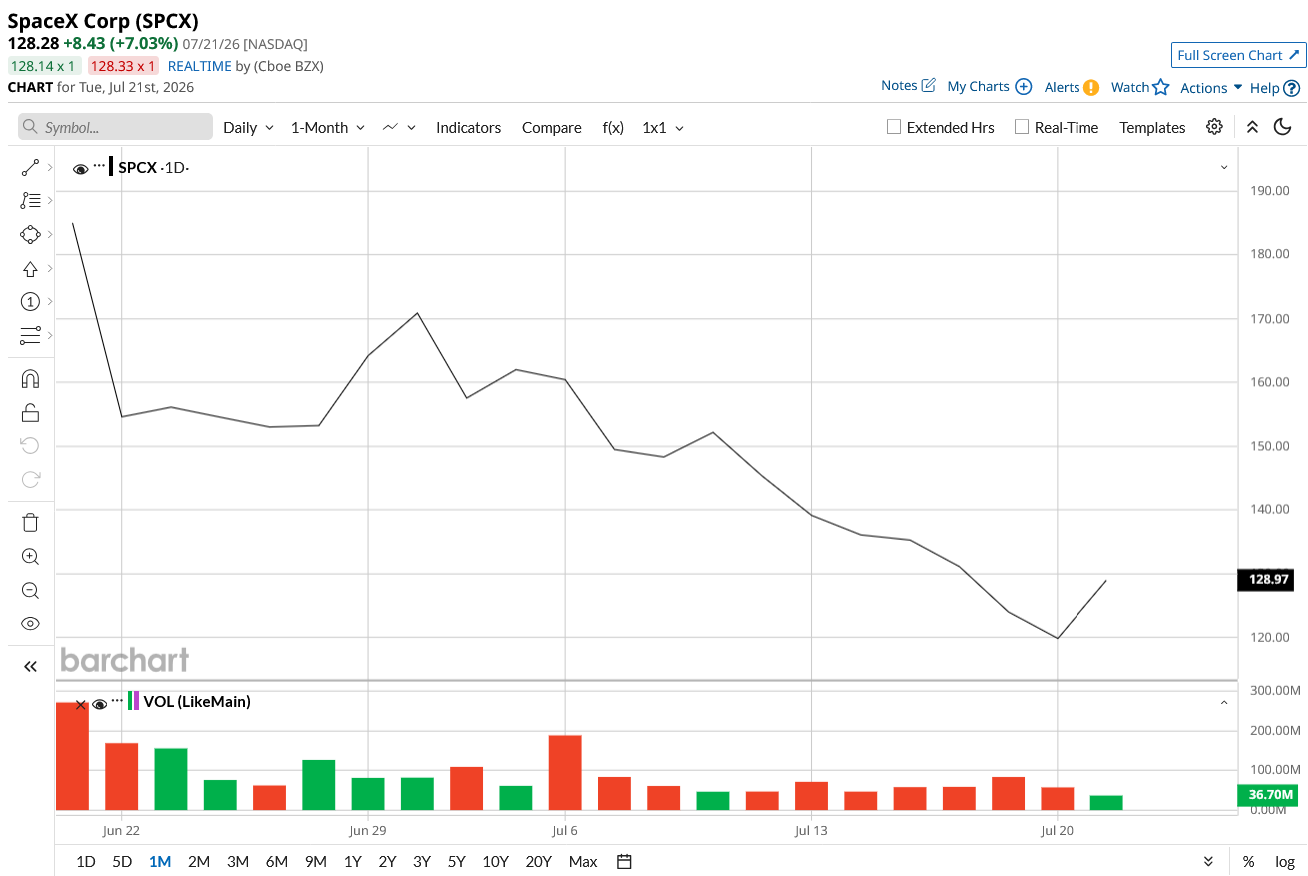Select the Max range tab

(x=583, y=861)
